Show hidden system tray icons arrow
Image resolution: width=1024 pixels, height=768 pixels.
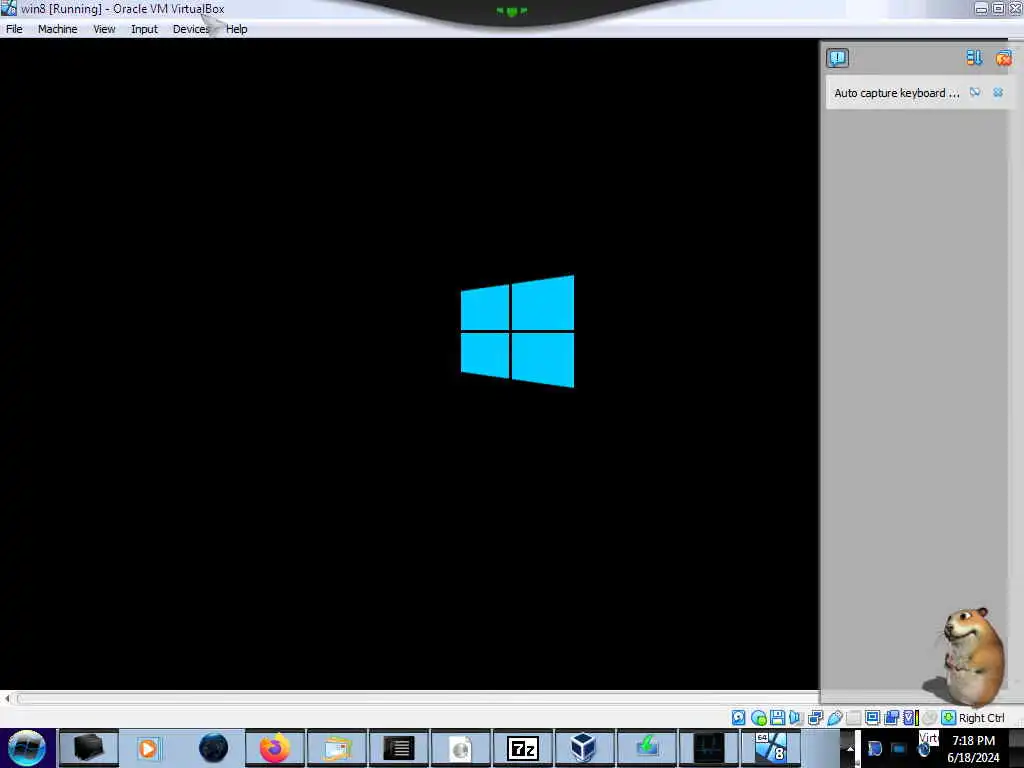[850, 748]
